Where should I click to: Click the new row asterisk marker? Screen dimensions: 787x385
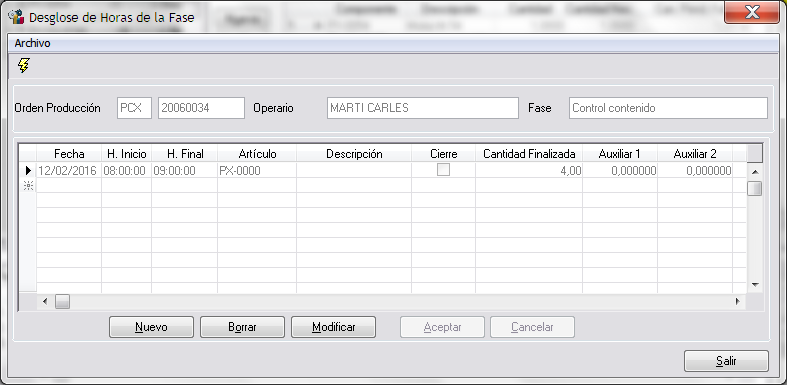(28, 186)
